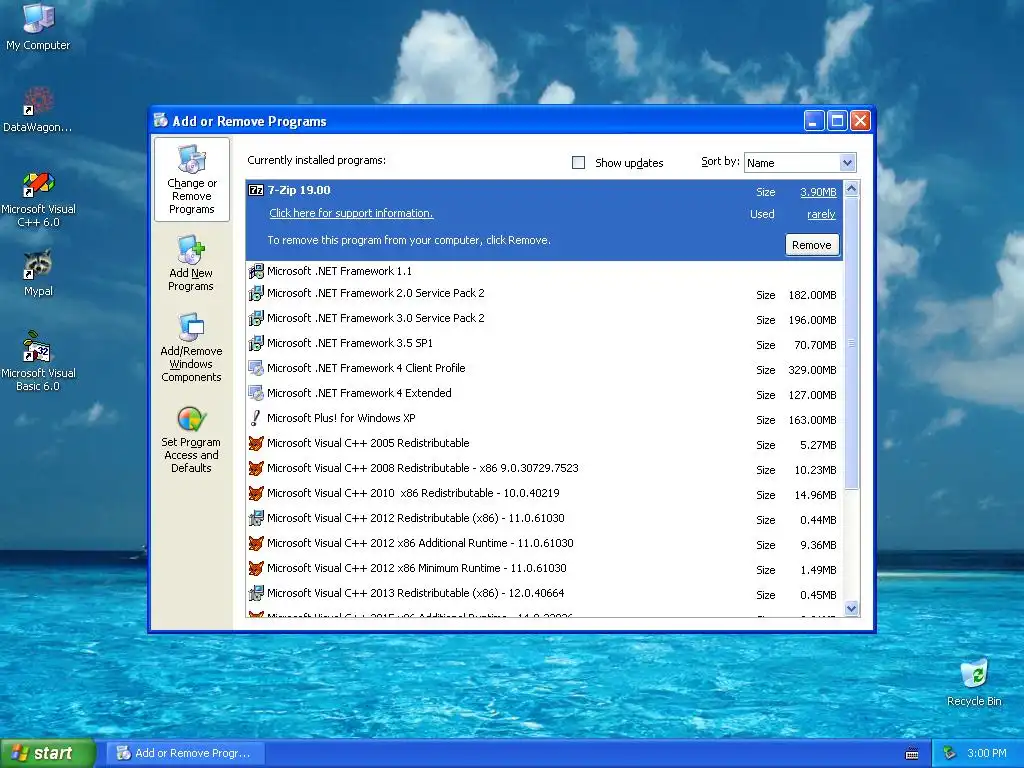Click the system tray icon beside the clock
The width and height of the screenshot is (1024, 768).
(x=949, y=753)
